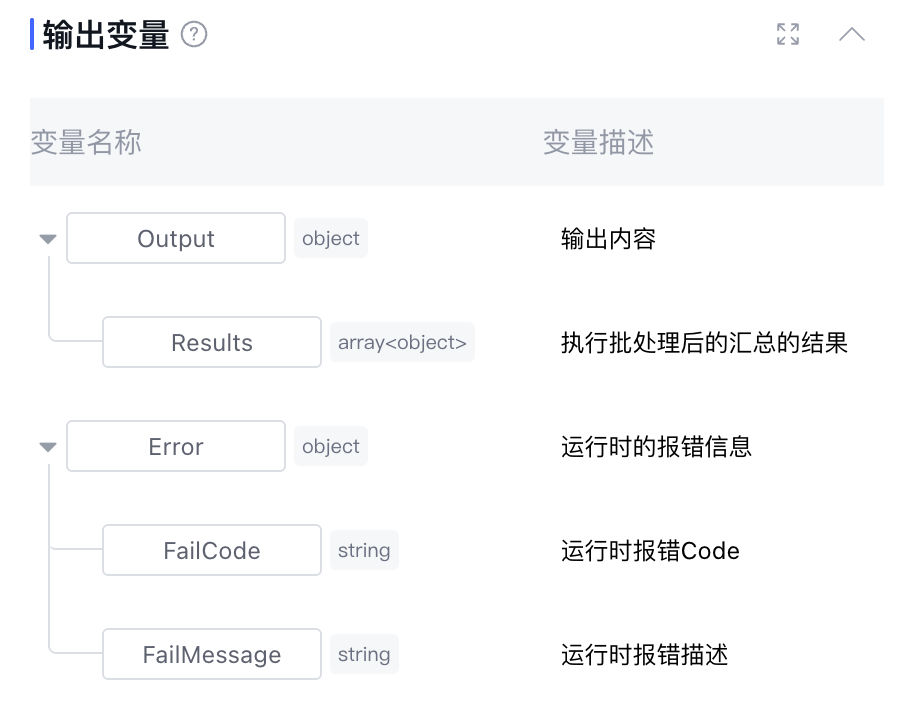Collapse the output variables section

coord(852,35)
